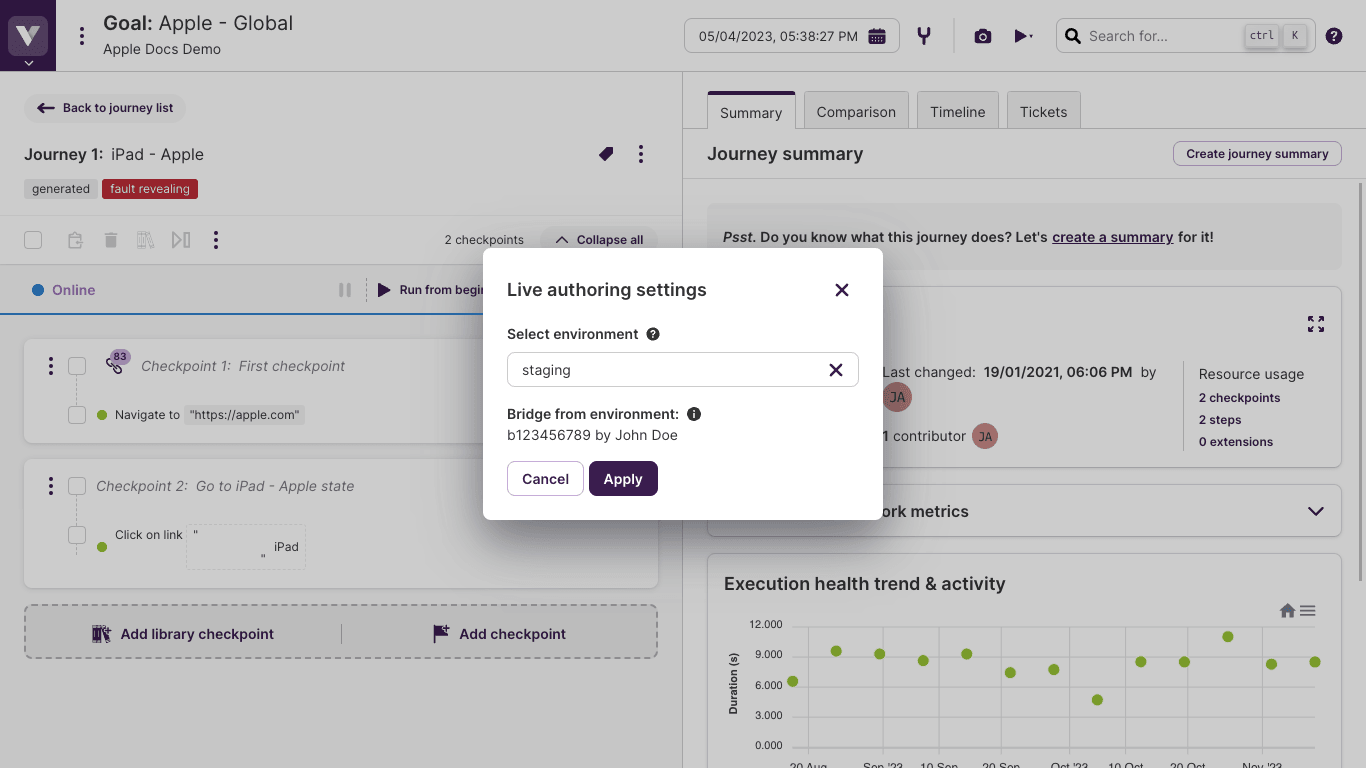Pause the Online live session
This screenshot has width=1366, height=768.
coord(345,289)
